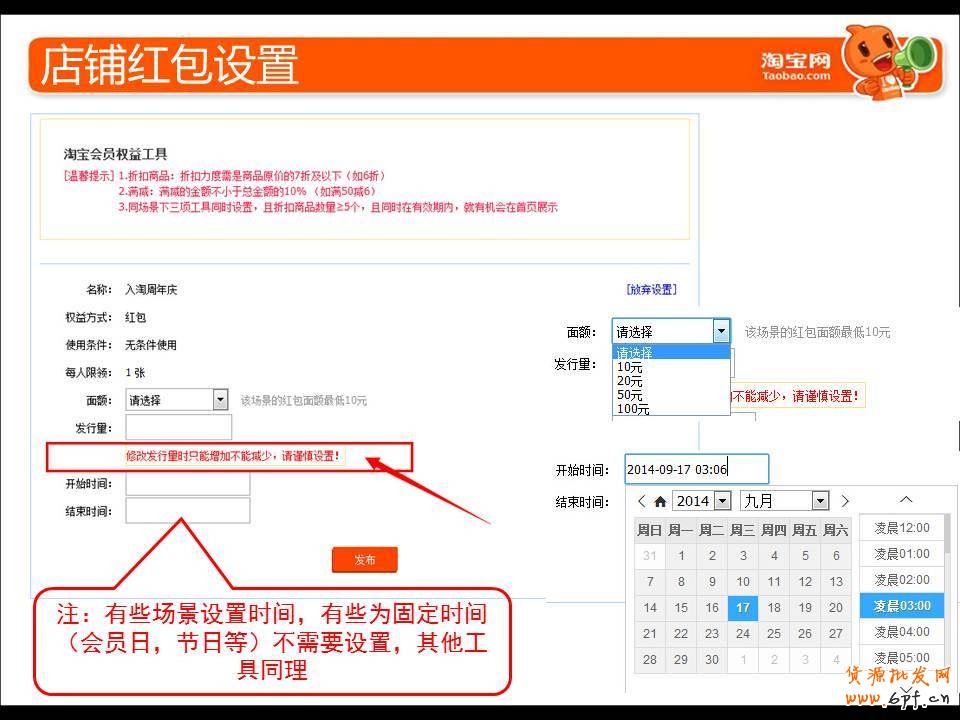Image resolution: width=960 pixels, height=720 pixels.
Task: Click up chevron above time list
Action: tap(905, 500)
